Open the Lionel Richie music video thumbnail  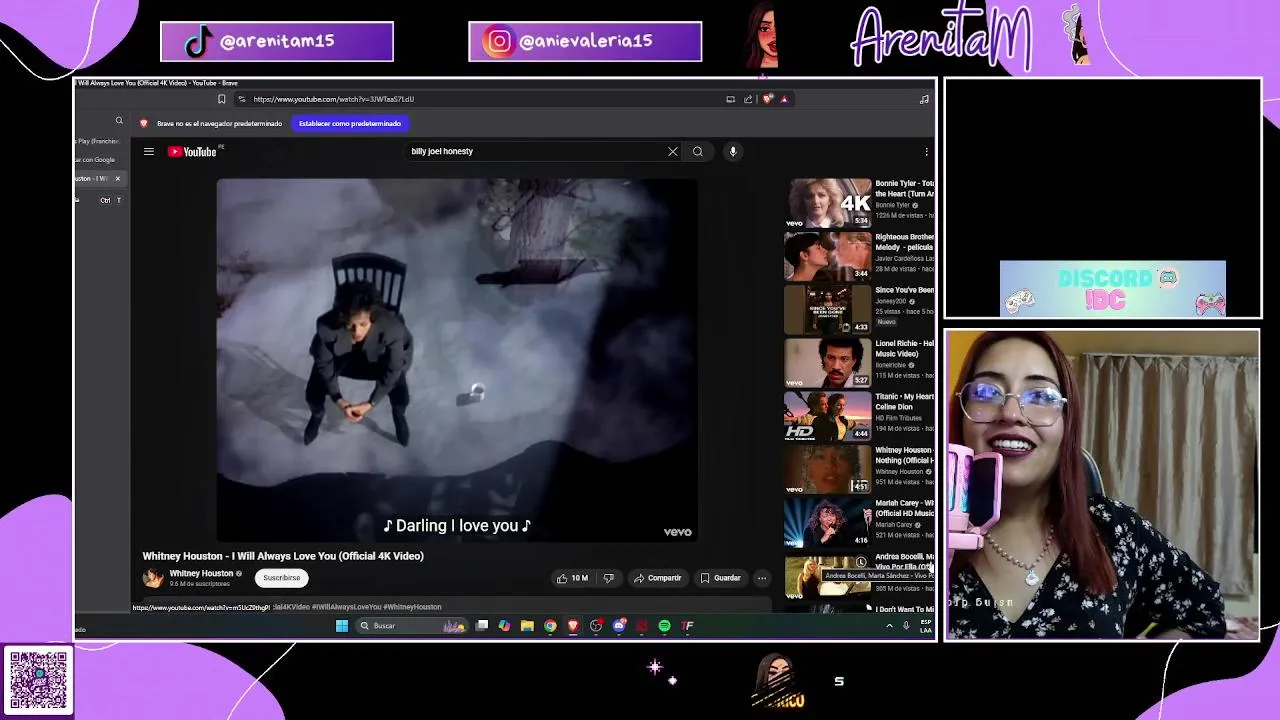click(x=828, y=362)
